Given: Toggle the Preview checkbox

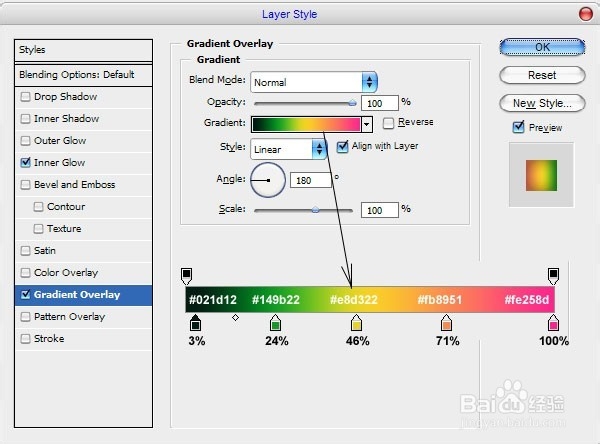Looking at the screenshot, I should coord(518,127).
